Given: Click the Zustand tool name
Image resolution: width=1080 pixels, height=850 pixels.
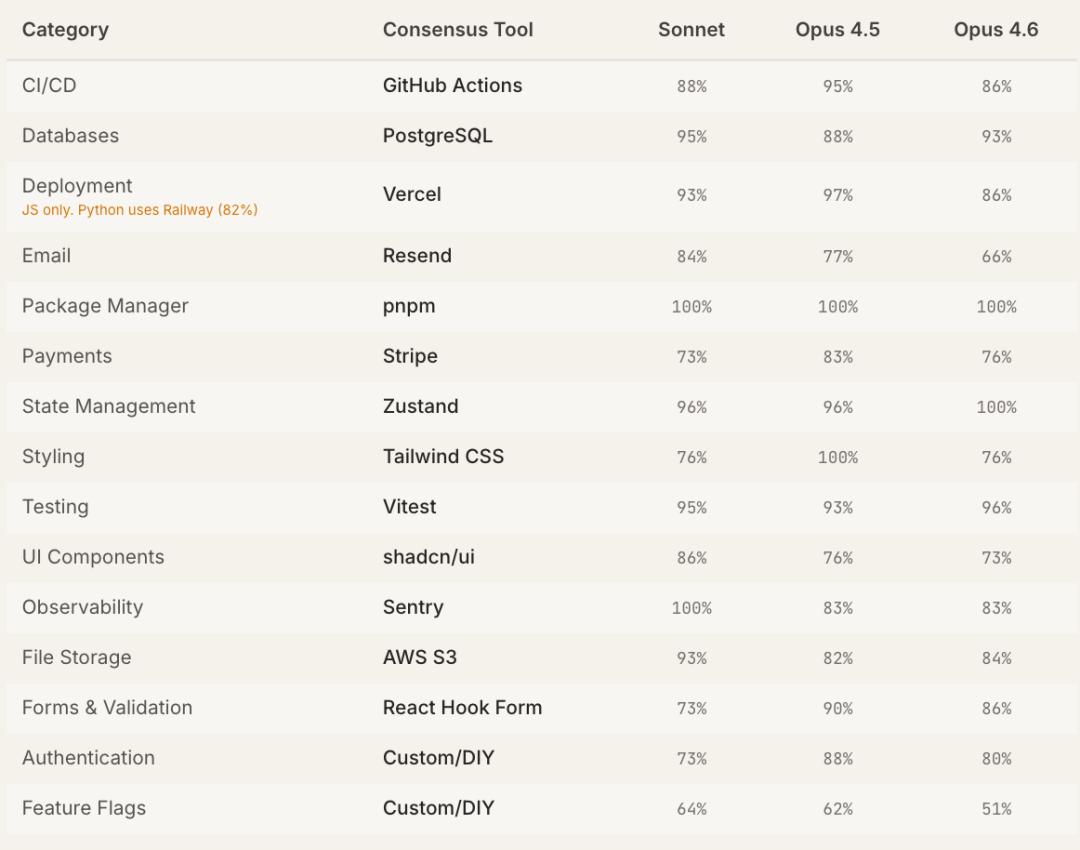Looking at the screenshot, I should pyautogui.click(x=420, y=407).
